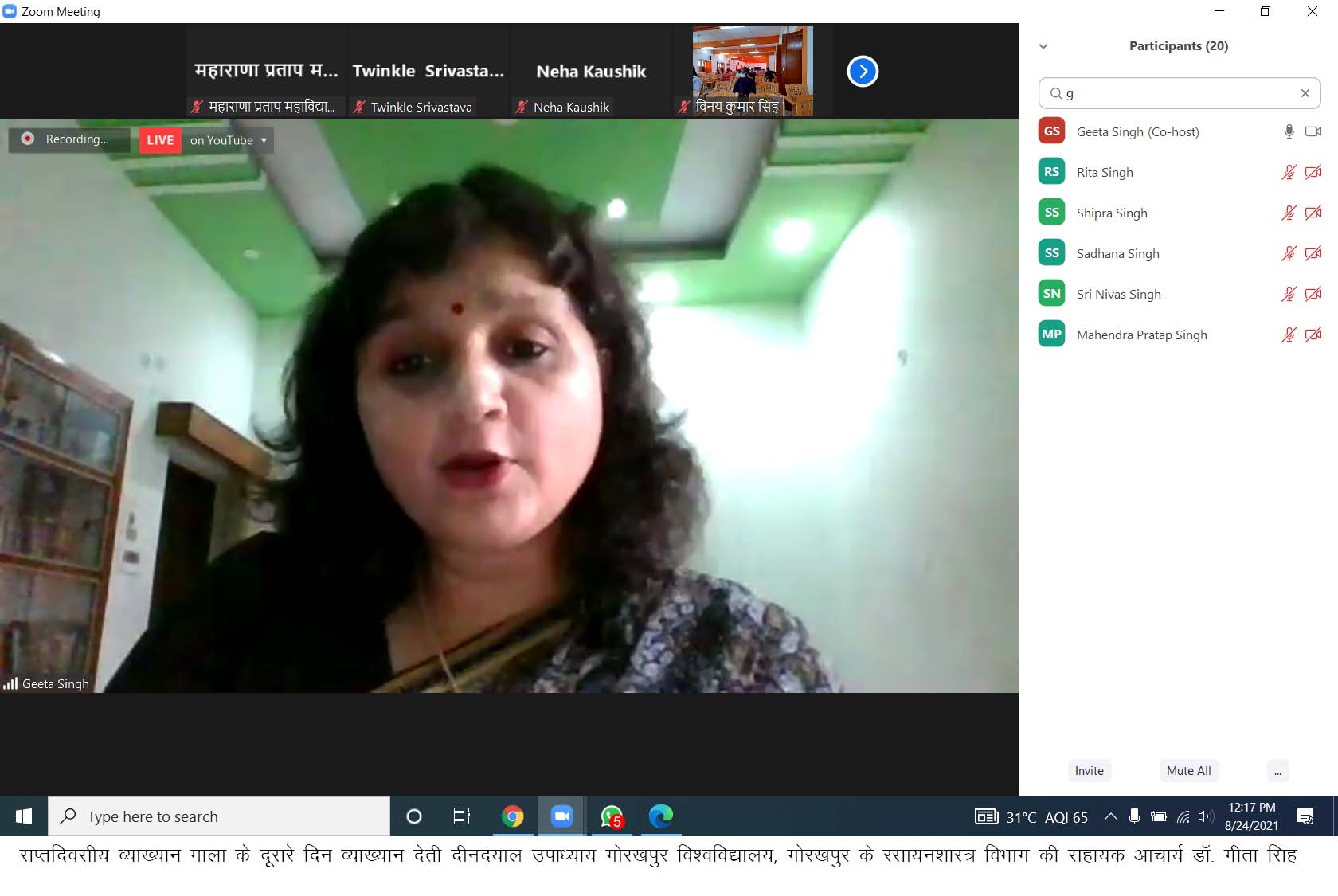Unmute Shipra Singh's microphone
Screen dimensions: 1338x896
click(x=1289, y=213)
